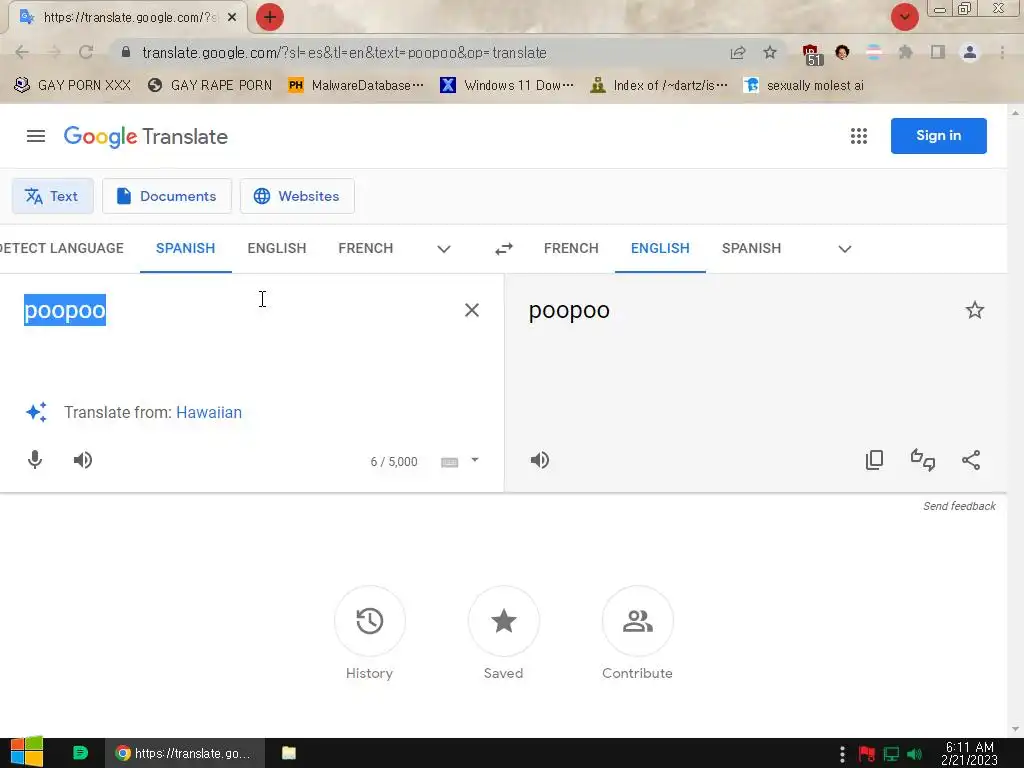Open translation History
The width and height of the screenshot is (1024, 768).
370,621
